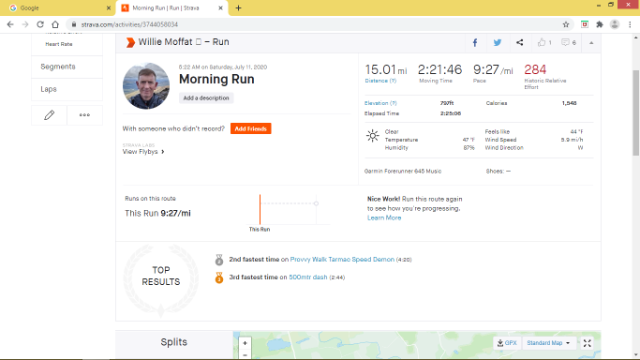Click the athlete profile photo
The image size is (640, 360).
(146, 86)
